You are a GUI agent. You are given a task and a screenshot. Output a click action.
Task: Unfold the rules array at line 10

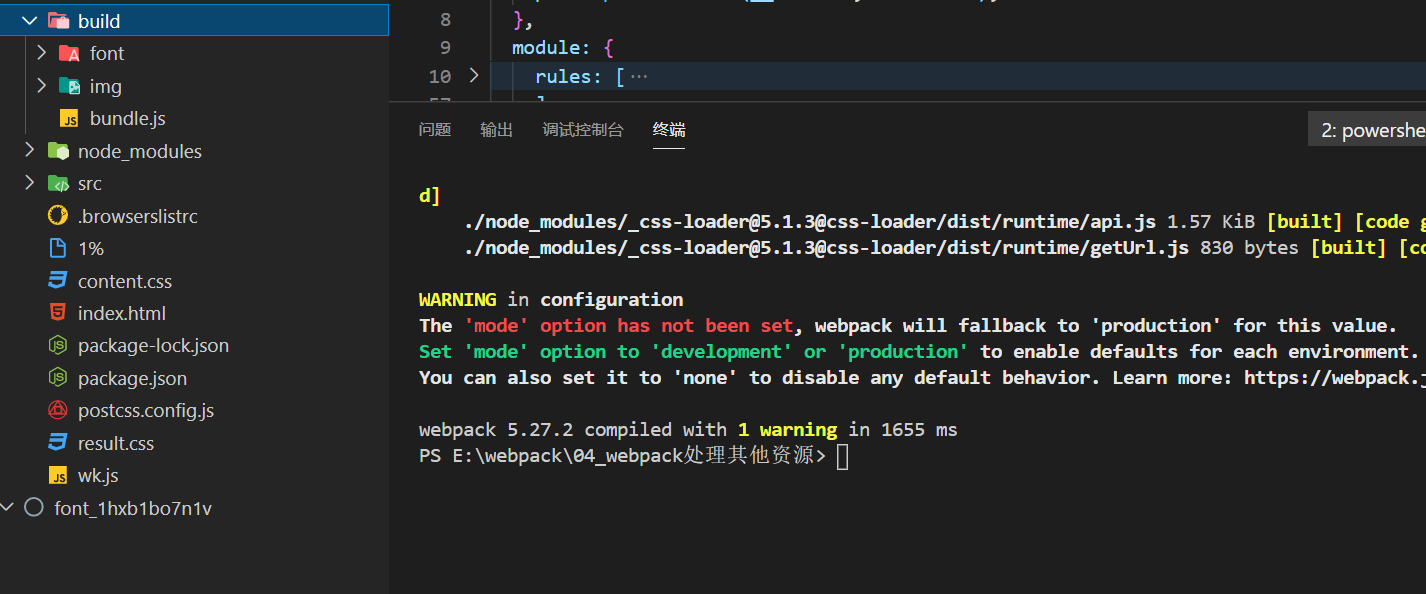474,76
